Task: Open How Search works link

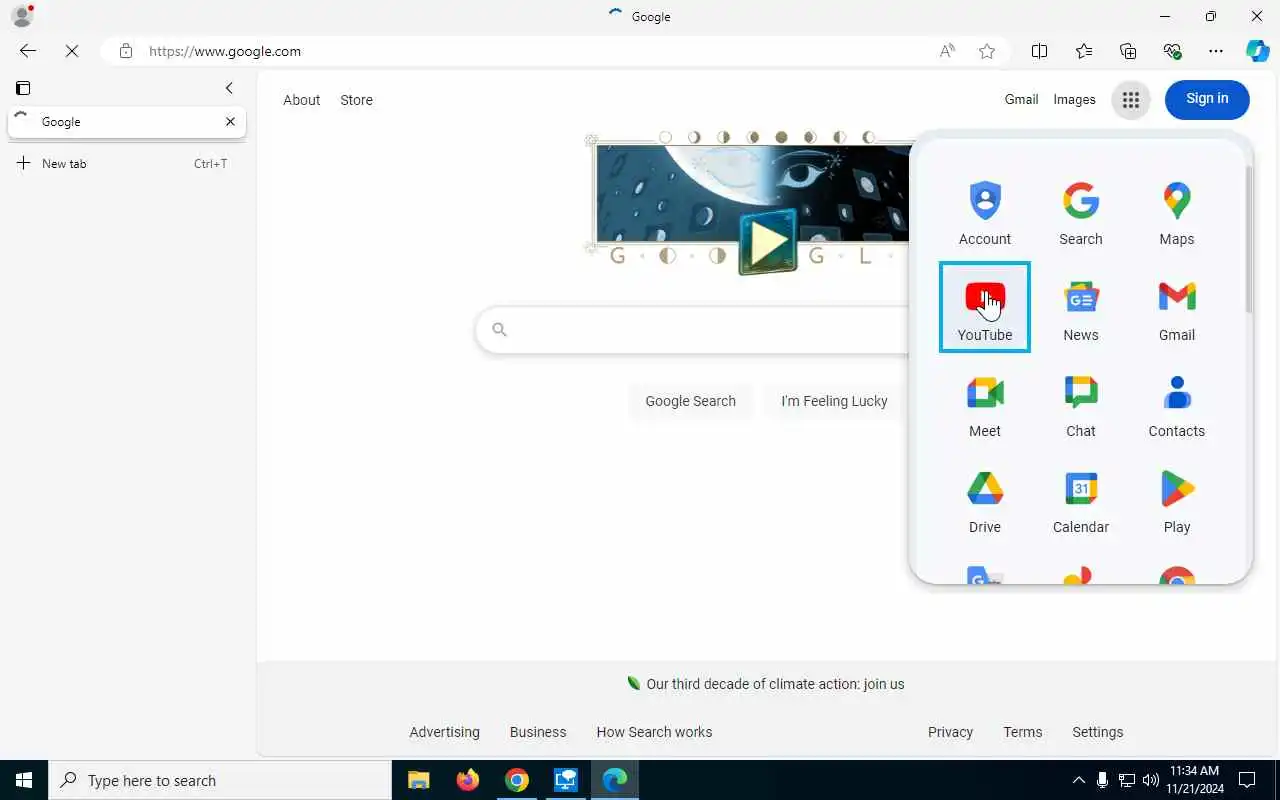Action: tap(654, 732)
